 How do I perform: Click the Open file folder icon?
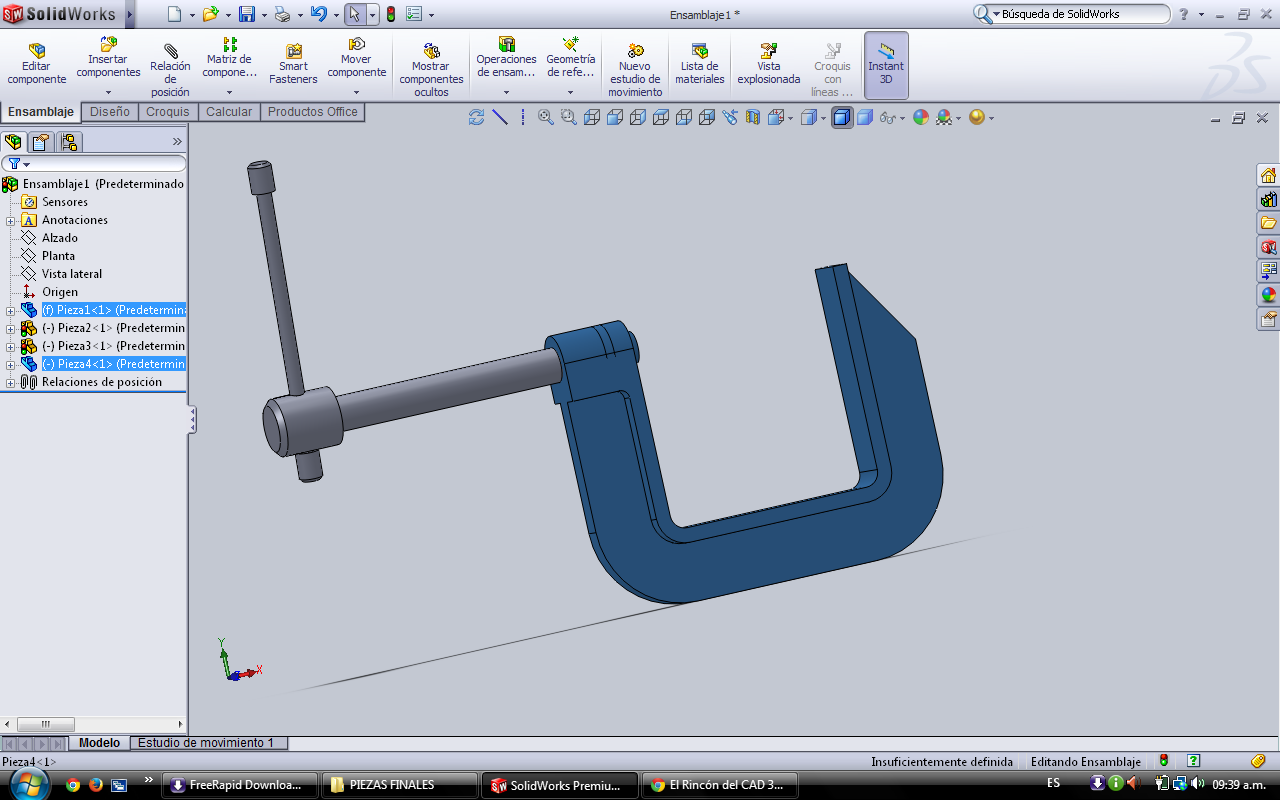tap(209, 14)
